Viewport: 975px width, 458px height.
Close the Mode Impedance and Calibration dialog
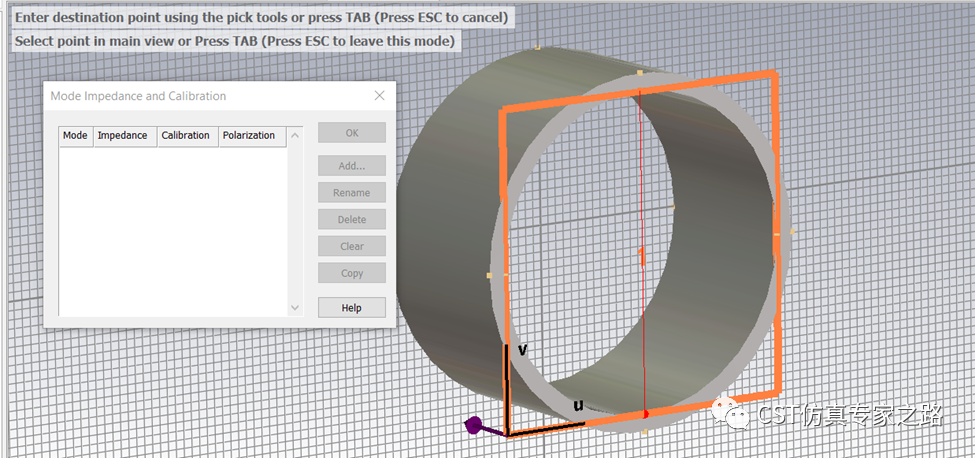click(379, 96)
